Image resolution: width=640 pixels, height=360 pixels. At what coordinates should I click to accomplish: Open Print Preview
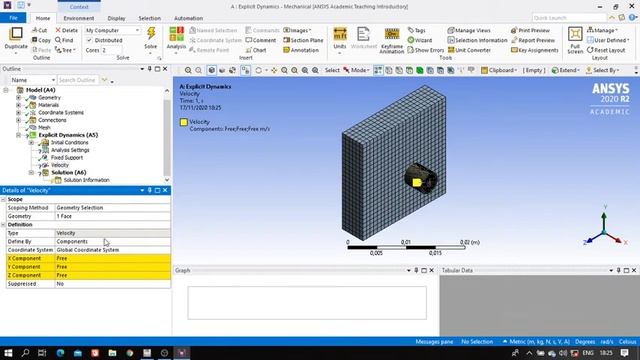pyautogui.click(x=530, y=30)
